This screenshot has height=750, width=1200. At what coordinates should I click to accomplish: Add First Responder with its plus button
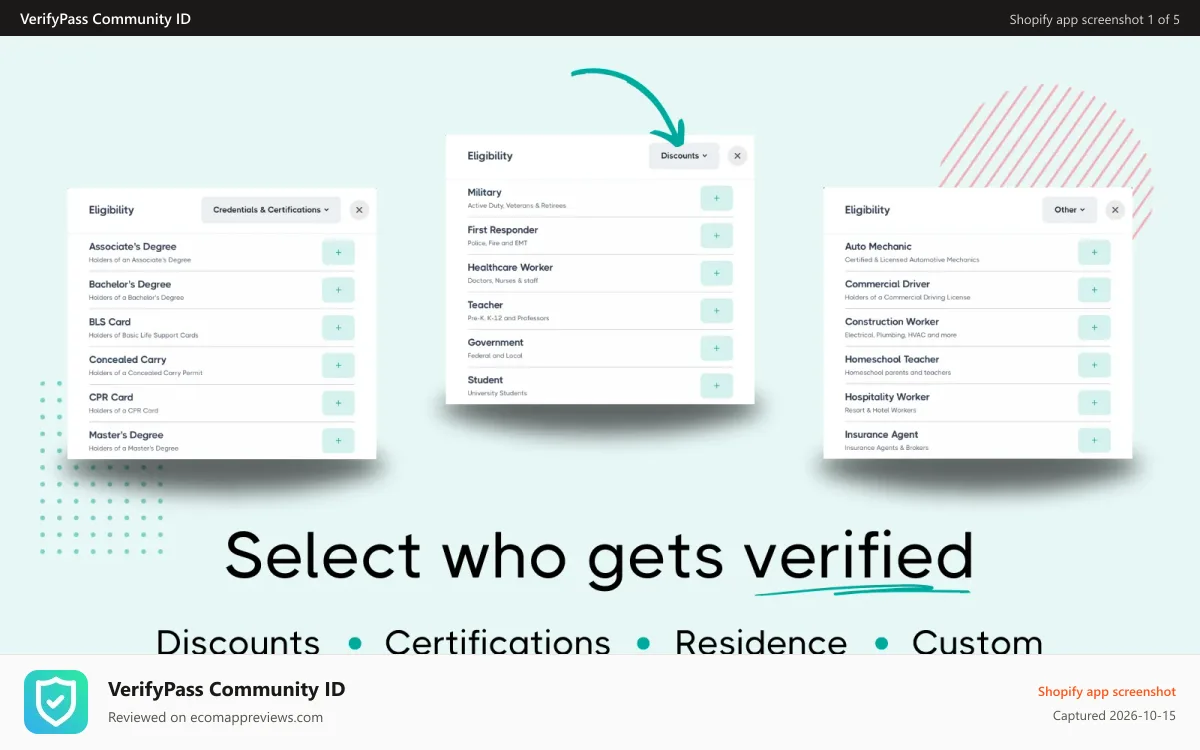[x=716, y=236]
